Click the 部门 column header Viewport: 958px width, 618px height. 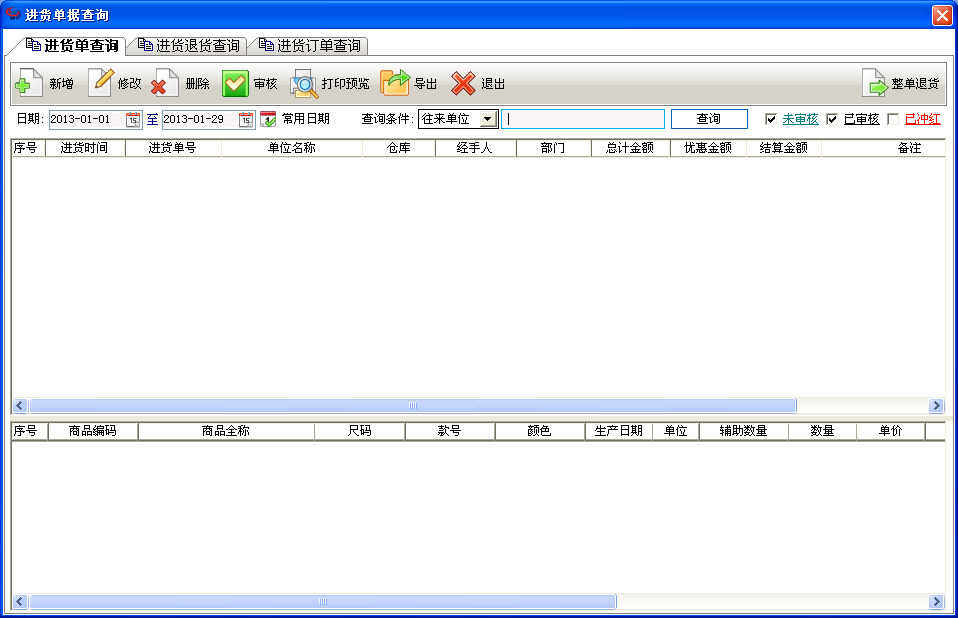(553, 148)
